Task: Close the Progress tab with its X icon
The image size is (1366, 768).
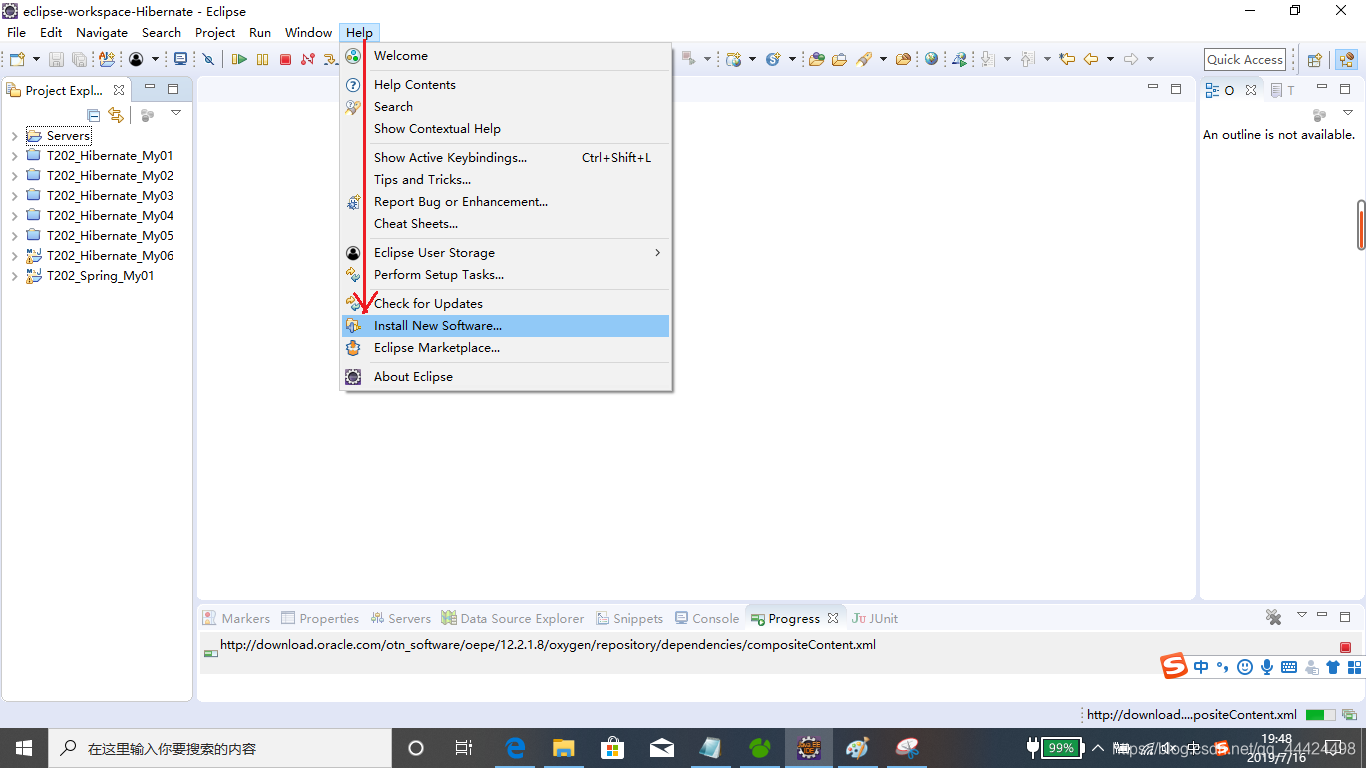Action: (833, 618)
